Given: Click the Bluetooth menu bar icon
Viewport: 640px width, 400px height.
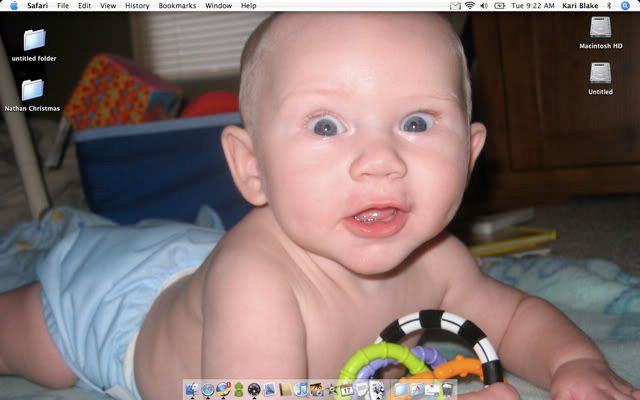Looking at the screenshot, I should pos(609,6).
